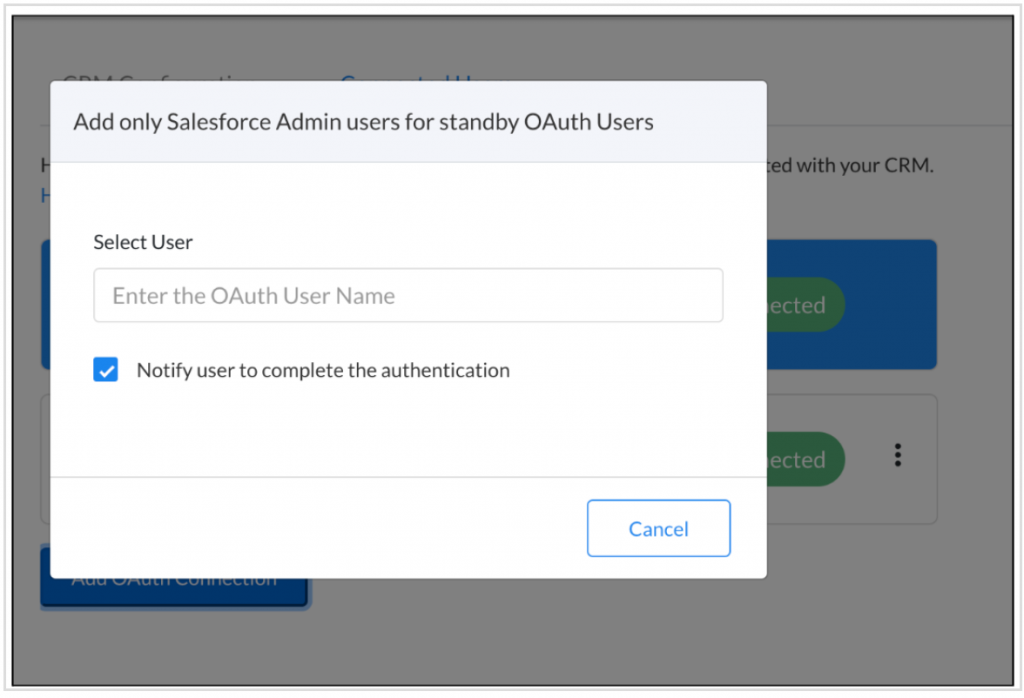Image resolution: width=1024 pixels, height=698 pixels.
Task: Click the 'Select User' field label
Action: (143, 242)
